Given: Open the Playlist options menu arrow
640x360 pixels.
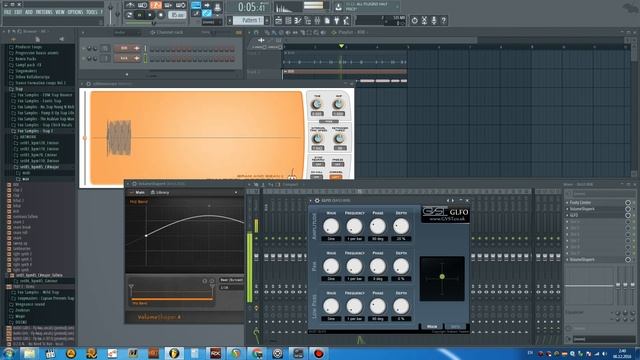Looking at the screenshot, I should tap(249, 32).
